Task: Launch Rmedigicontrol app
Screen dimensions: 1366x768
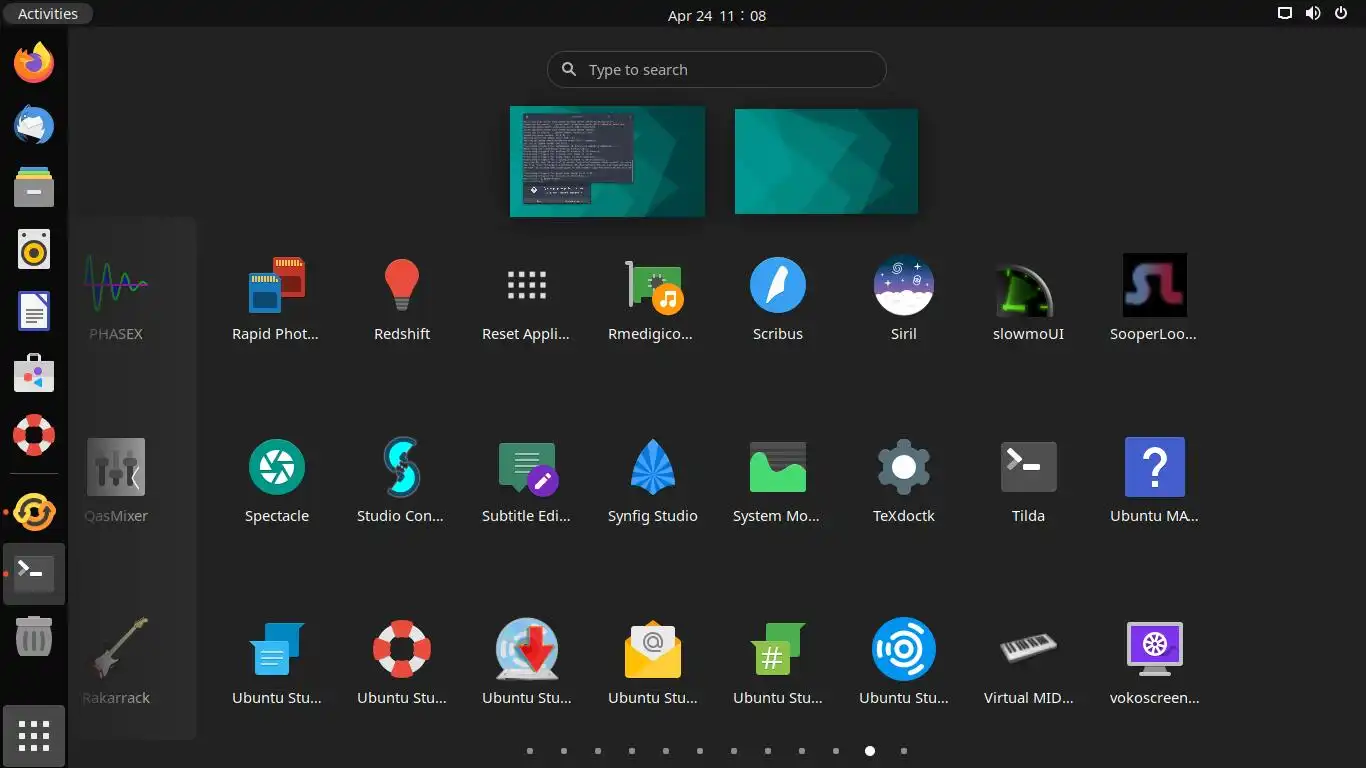Action: coord(652,297)
